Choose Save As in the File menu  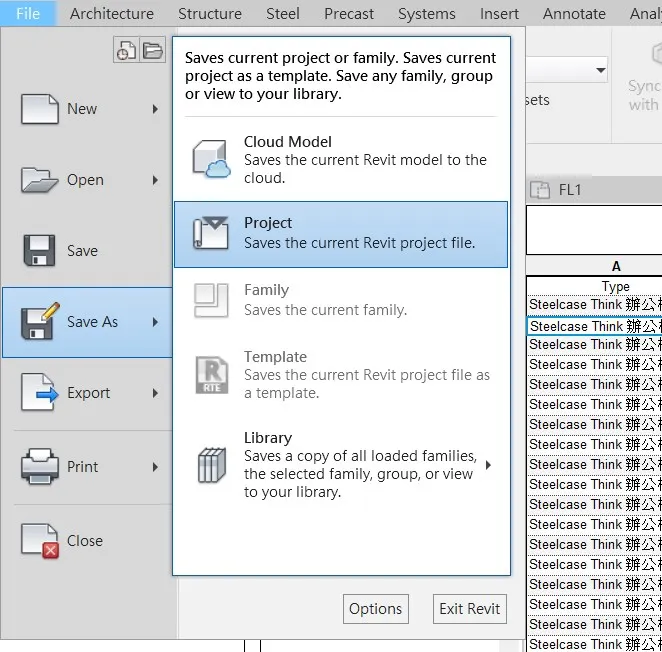87,322
